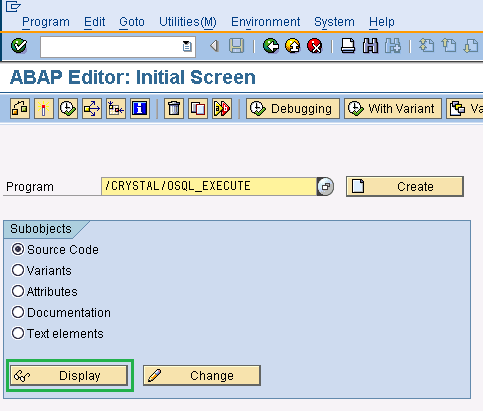Click the Execute clock-checkmark icon
Screen dimensions: 483x411
pyautogui.click(x=68, y=108)
